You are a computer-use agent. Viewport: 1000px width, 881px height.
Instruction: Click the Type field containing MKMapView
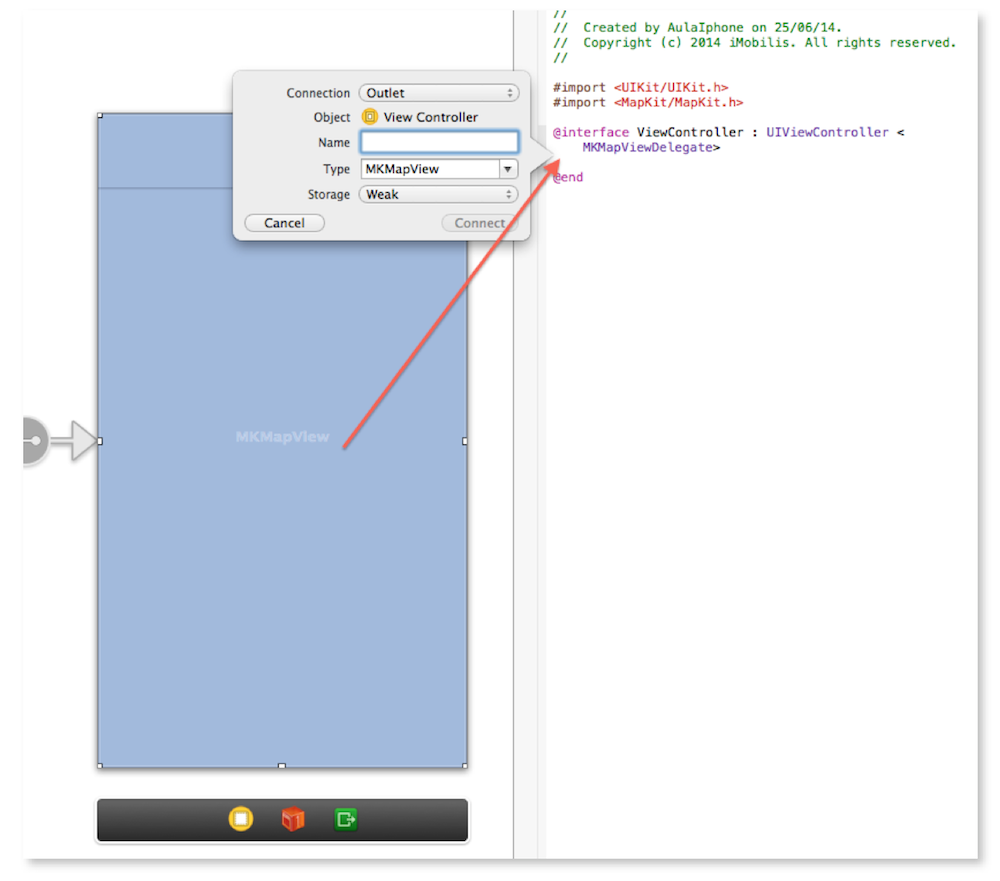coord(429,169)
